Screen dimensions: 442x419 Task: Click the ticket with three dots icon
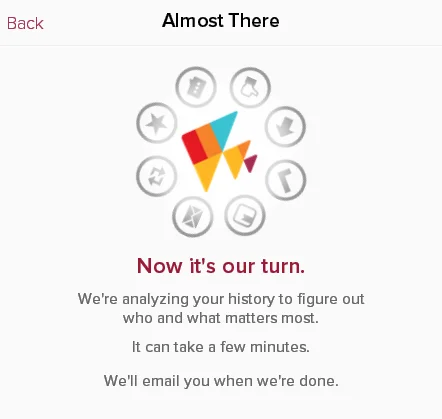coord(196,87)
